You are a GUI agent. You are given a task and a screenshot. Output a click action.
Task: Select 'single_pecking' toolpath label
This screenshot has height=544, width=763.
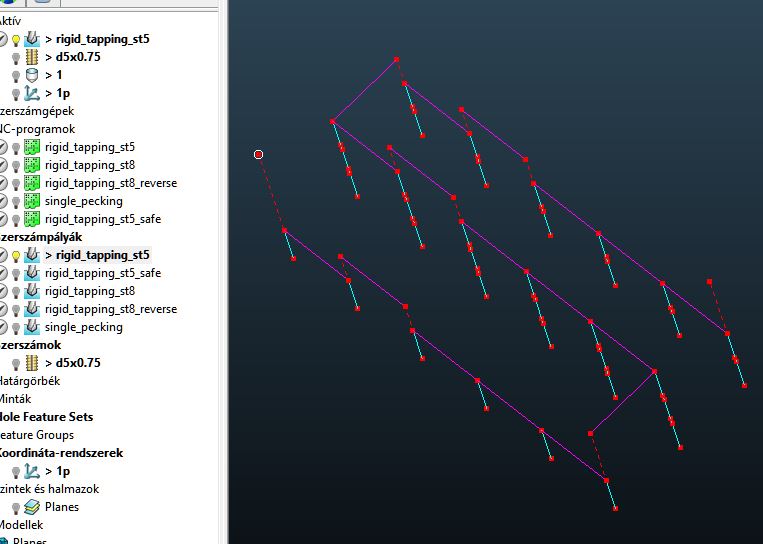point(84,327)
